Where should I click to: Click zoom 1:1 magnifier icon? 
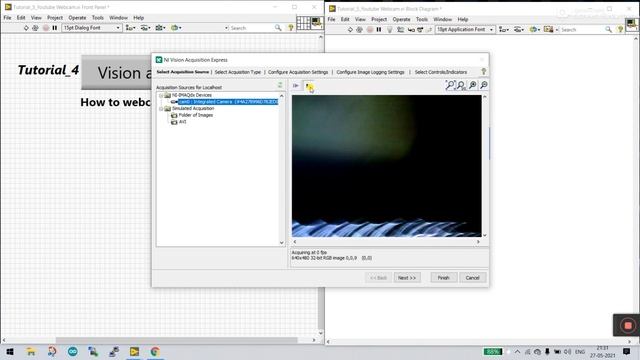click(x=461, y=85)
